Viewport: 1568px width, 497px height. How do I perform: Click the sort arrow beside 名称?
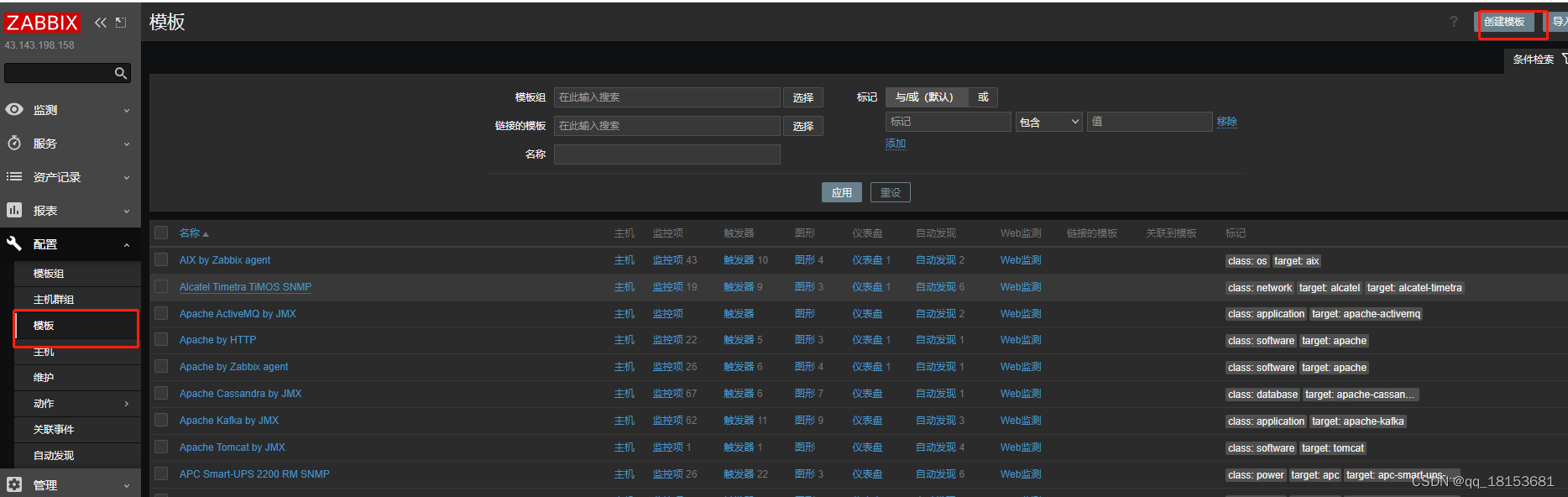click(x=206, y=234)
